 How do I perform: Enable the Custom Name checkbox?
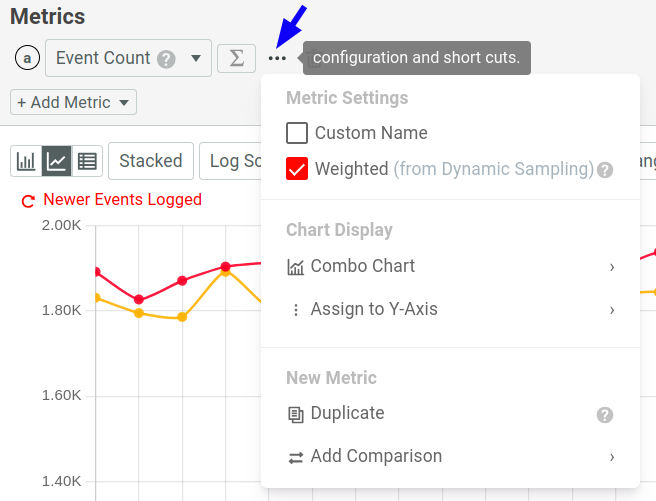coord(297,133)
